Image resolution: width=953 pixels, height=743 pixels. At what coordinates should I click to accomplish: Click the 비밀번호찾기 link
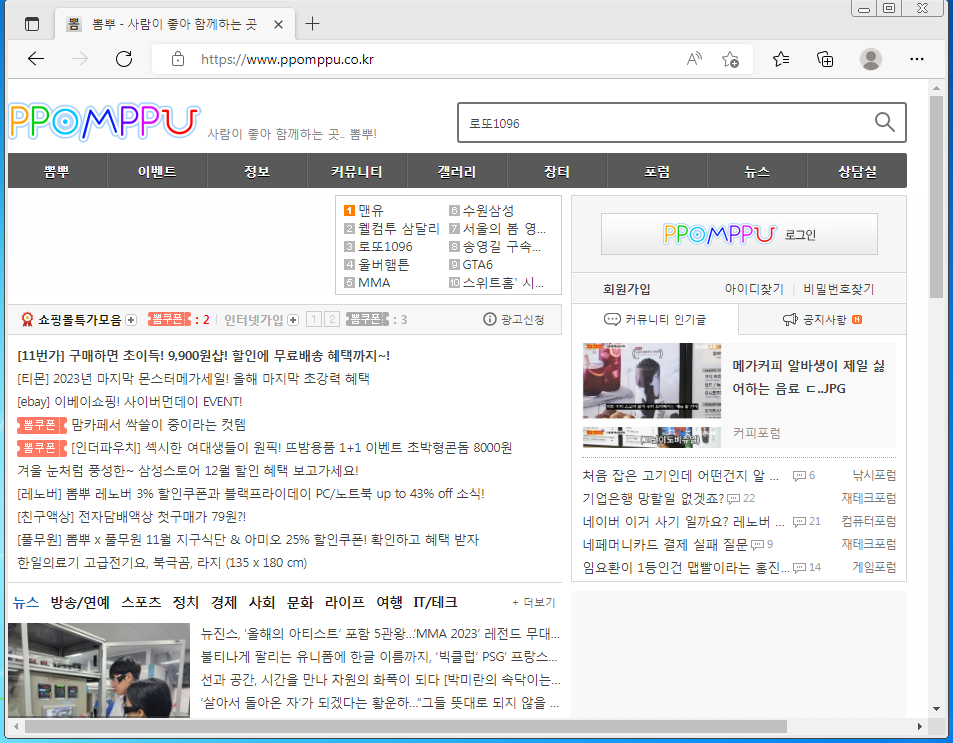pyautogui.click(x=839, y=289)
